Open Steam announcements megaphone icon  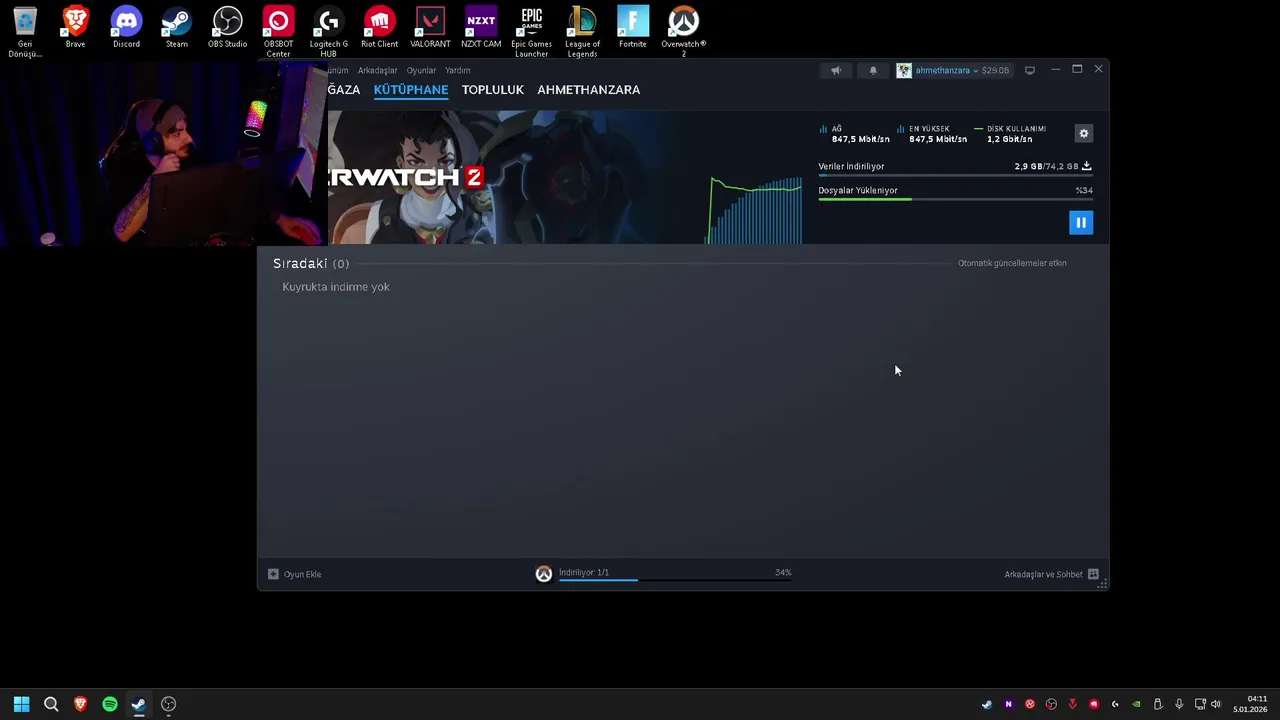pyautogui.click(x=836, y=70)
